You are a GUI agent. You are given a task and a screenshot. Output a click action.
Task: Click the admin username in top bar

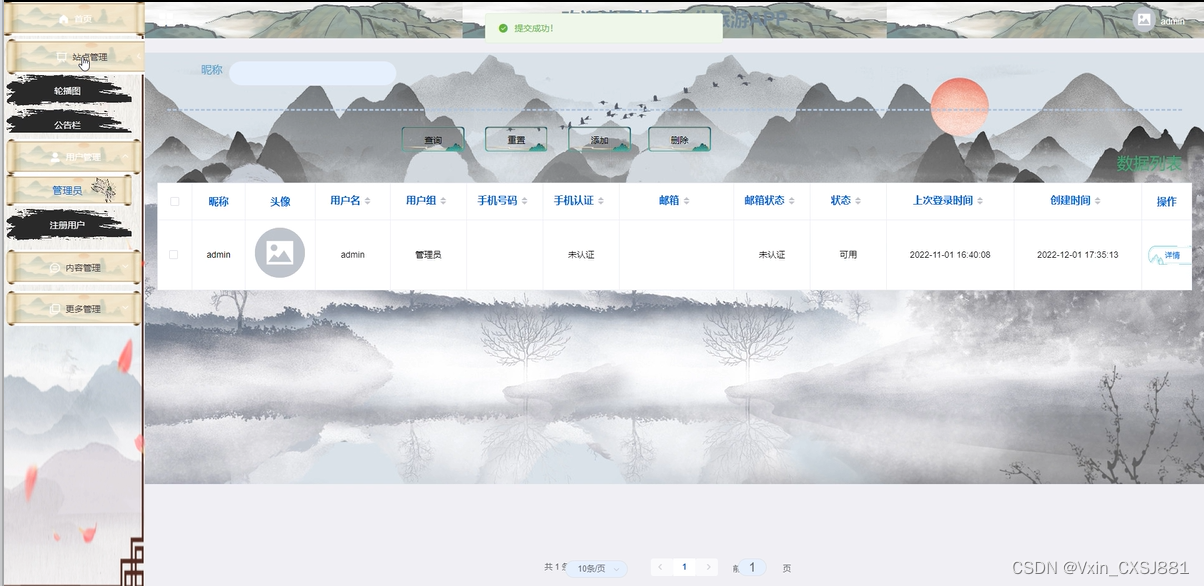pos(1173,21)
